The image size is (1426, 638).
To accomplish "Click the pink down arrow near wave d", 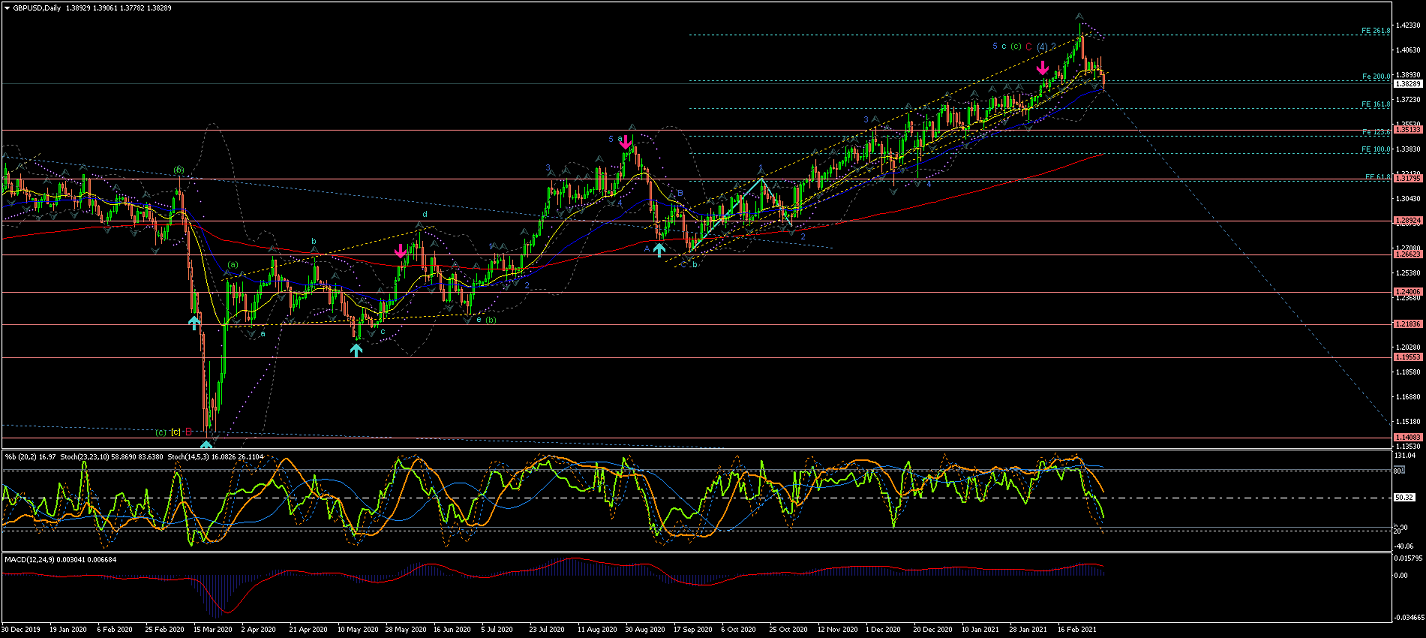I will click(x=401, y=251).
